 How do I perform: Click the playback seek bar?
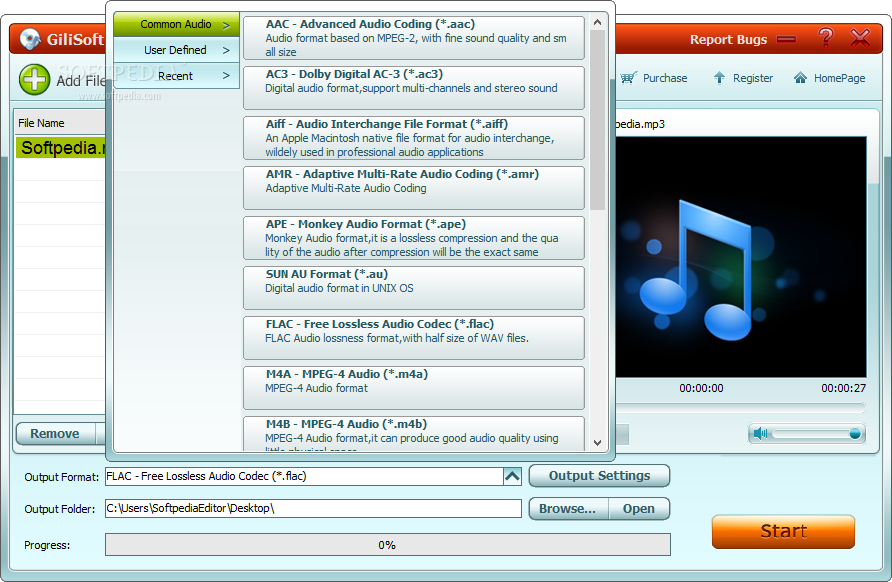coord(741,407)
